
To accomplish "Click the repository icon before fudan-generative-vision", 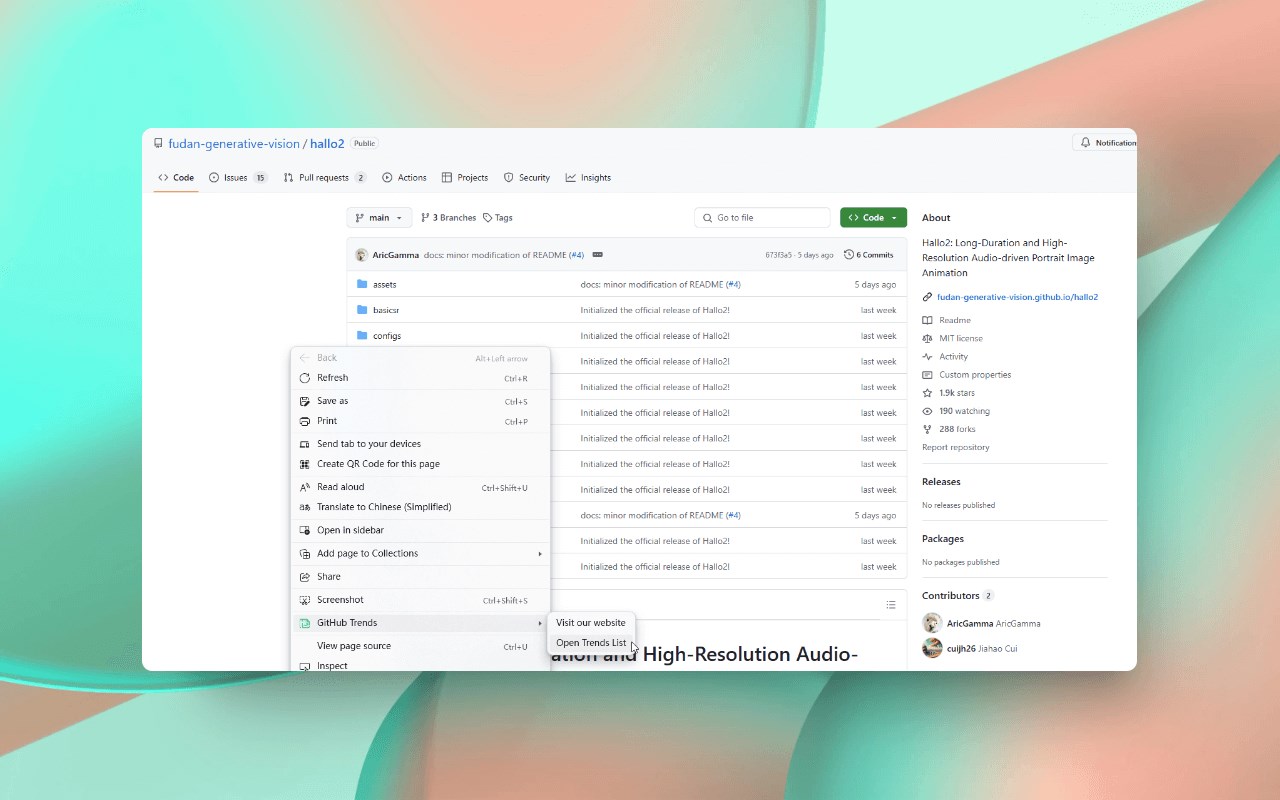I will [x=158, y=144].
